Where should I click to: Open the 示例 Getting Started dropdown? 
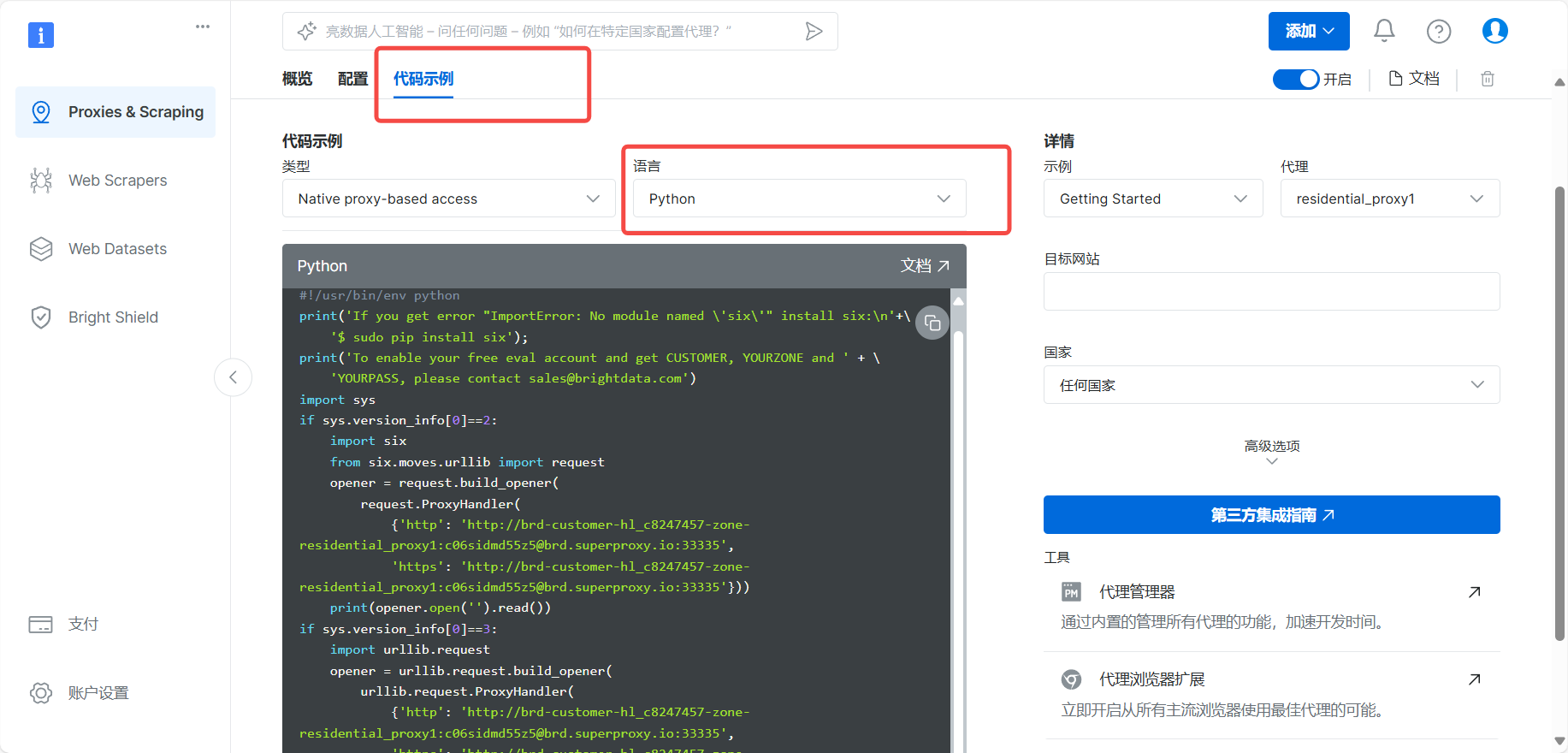pyautogui.click(x=1153, y=199)
